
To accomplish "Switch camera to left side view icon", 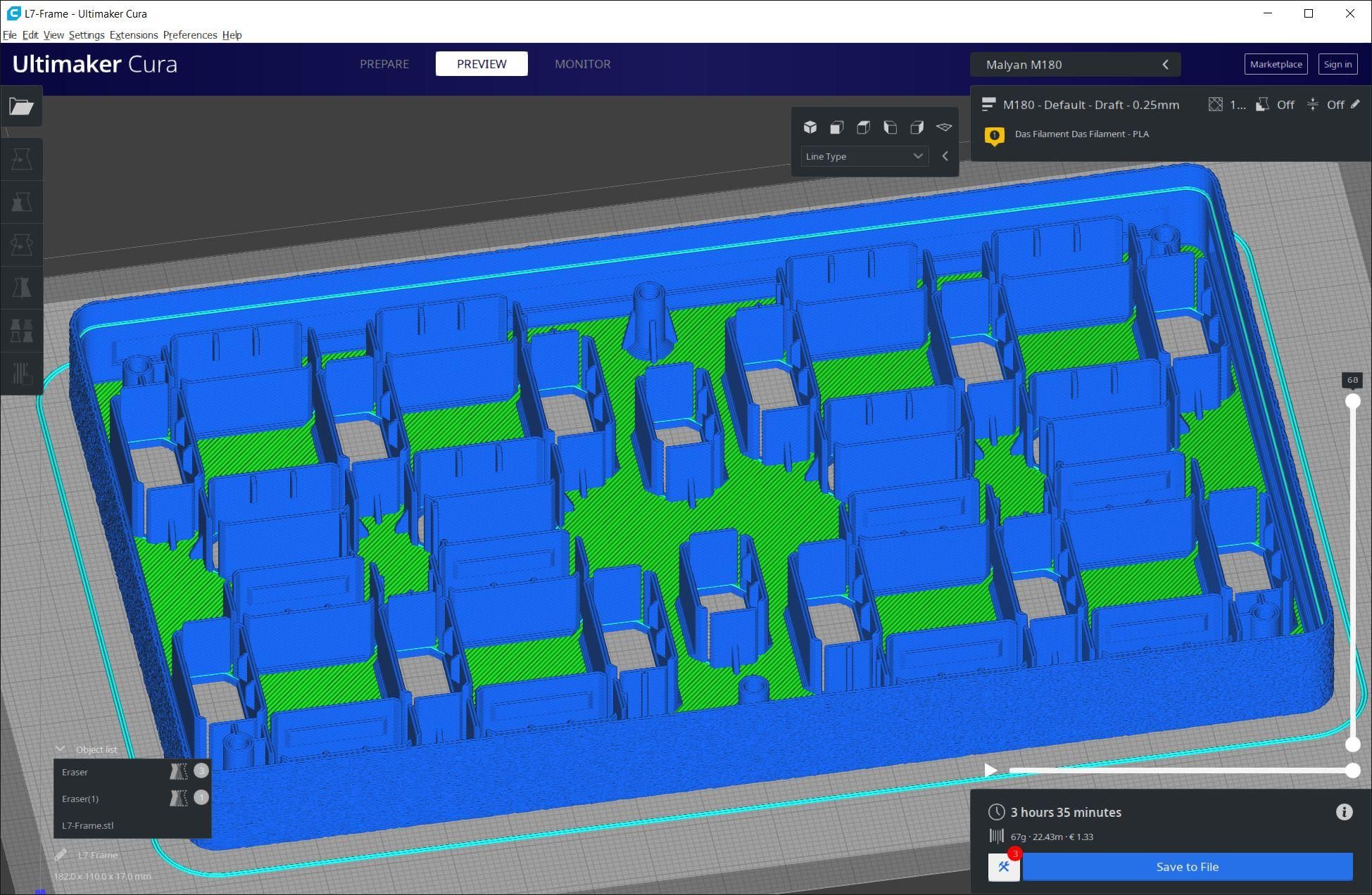I will (x=890, y=127).
